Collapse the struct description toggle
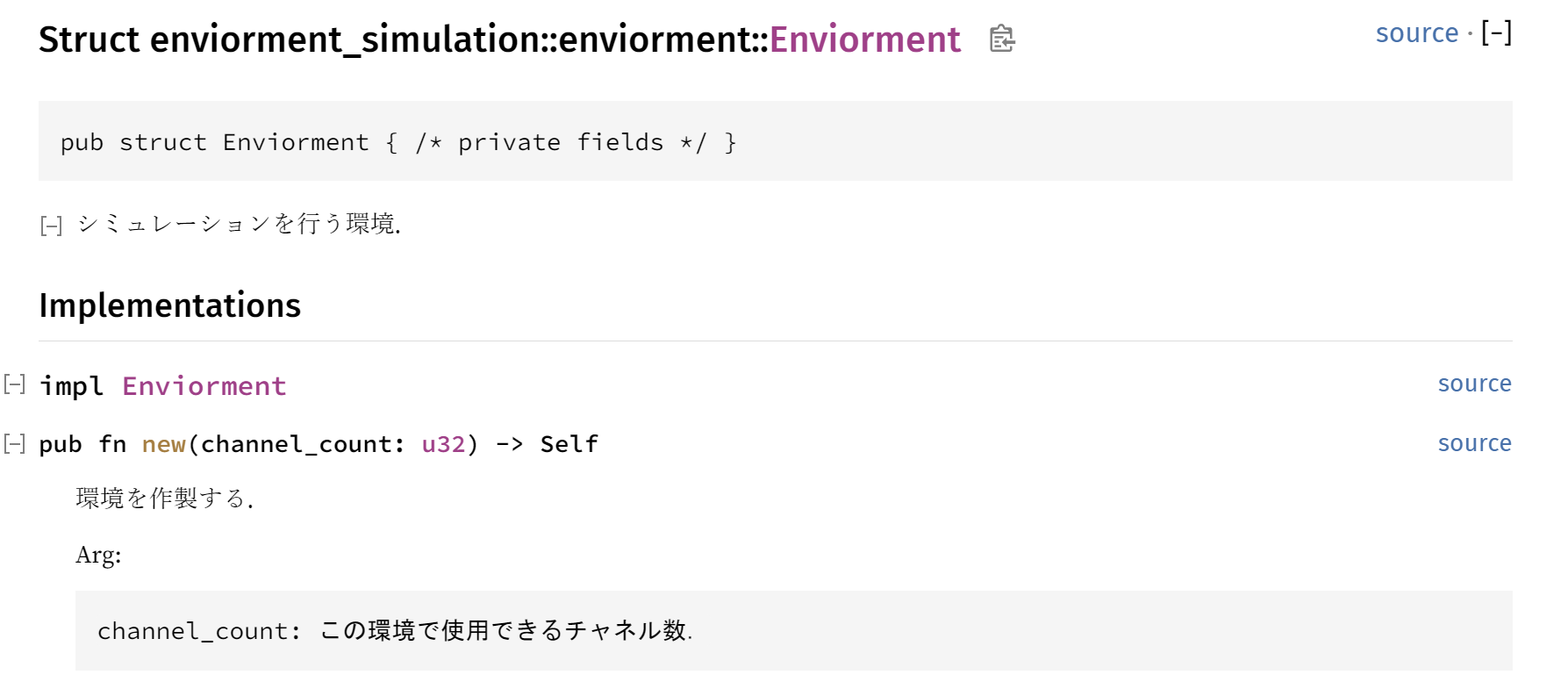Screen dimensions: 1568x689 (x=51, y=226)
